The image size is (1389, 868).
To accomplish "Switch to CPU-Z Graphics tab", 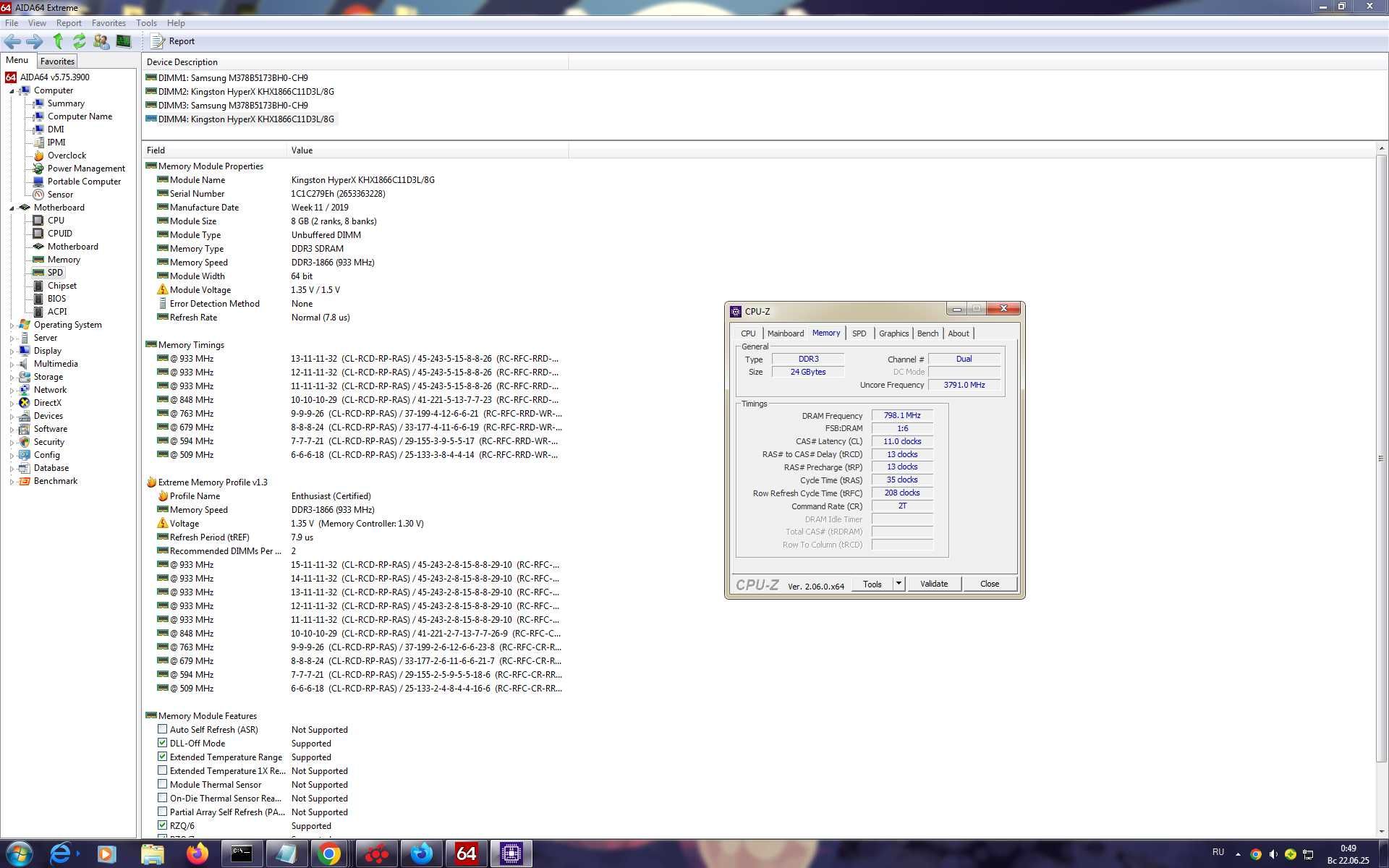I will (893, 333).
